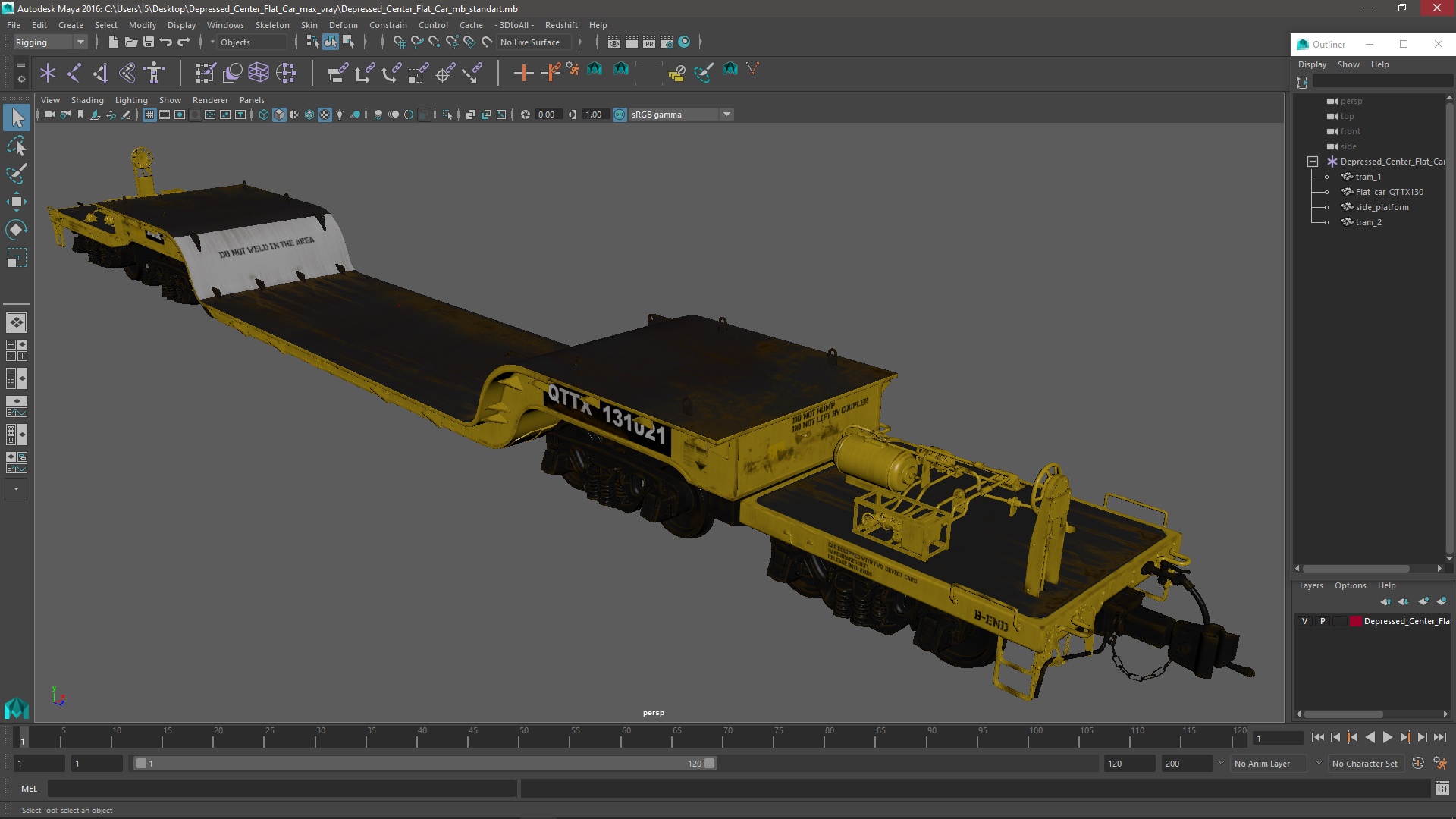Click the Undo arrow icon
This screenshot has height=819, width=1456.
(166, 42)
